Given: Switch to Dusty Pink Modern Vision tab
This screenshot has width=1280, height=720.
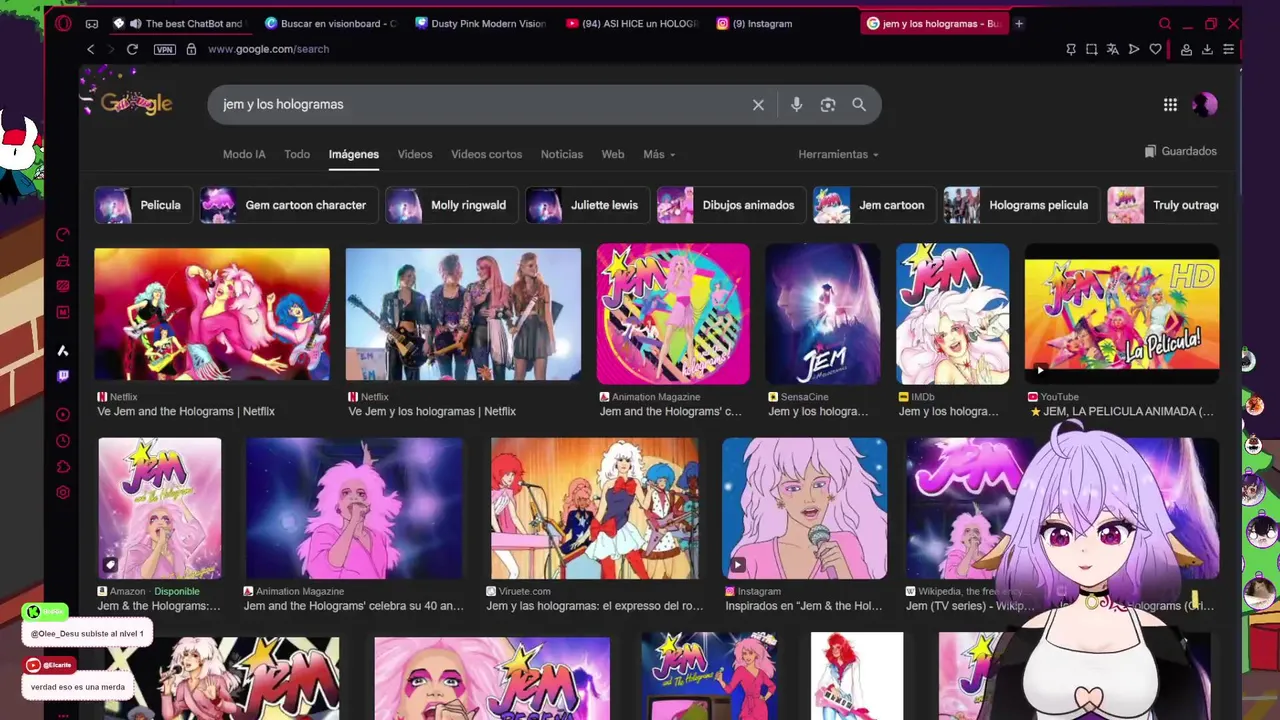Looking at the screenshot, I should [x=482, y=23].
